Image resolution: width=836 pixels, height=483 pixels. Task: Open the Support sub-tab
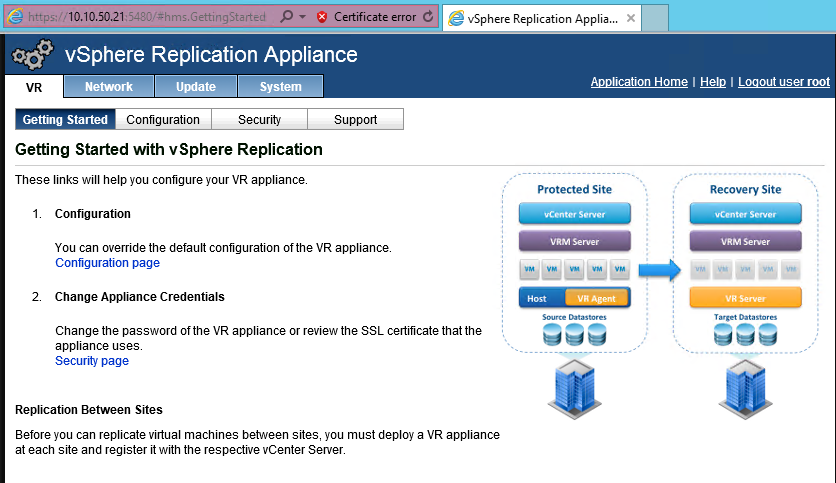[x=355, y=120]
